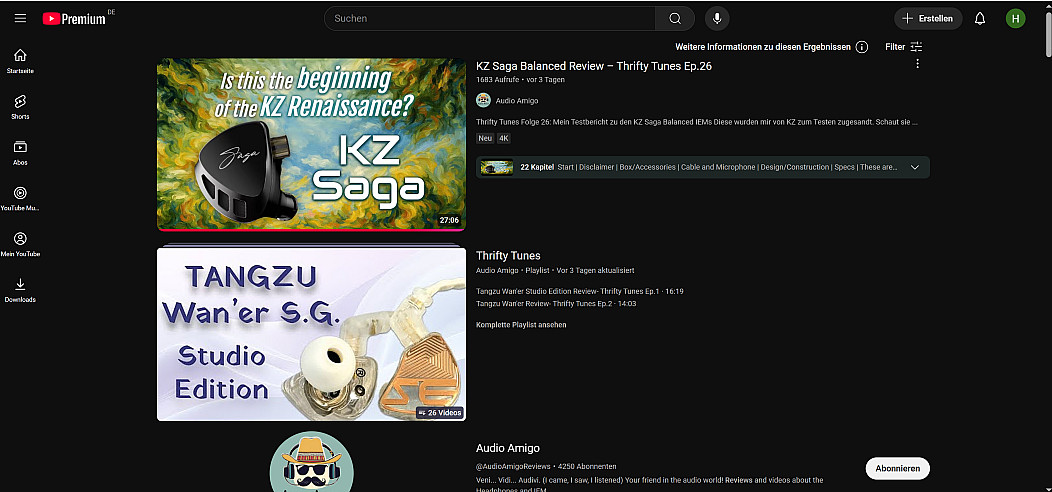Viewport: 1052px width, 492px height.
Task: Open three-dot menu for KZ Saga video
Action: [x=917, y=64]
